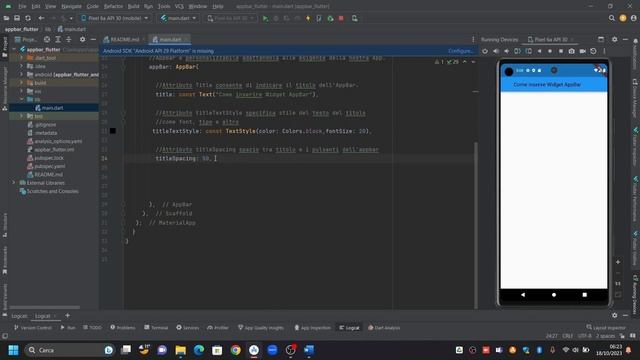Open Google Chrome from taskbar
Screen dimensions: 640x360
[236, 350]
